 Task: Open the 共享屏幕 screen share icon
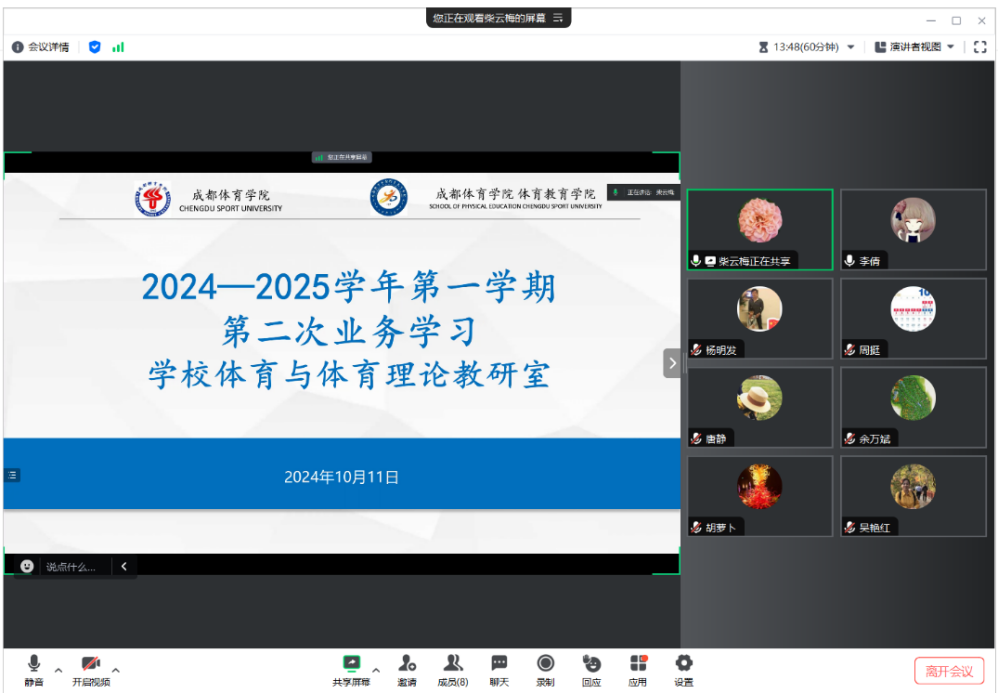pyautogui.click(x=351, y=668)
